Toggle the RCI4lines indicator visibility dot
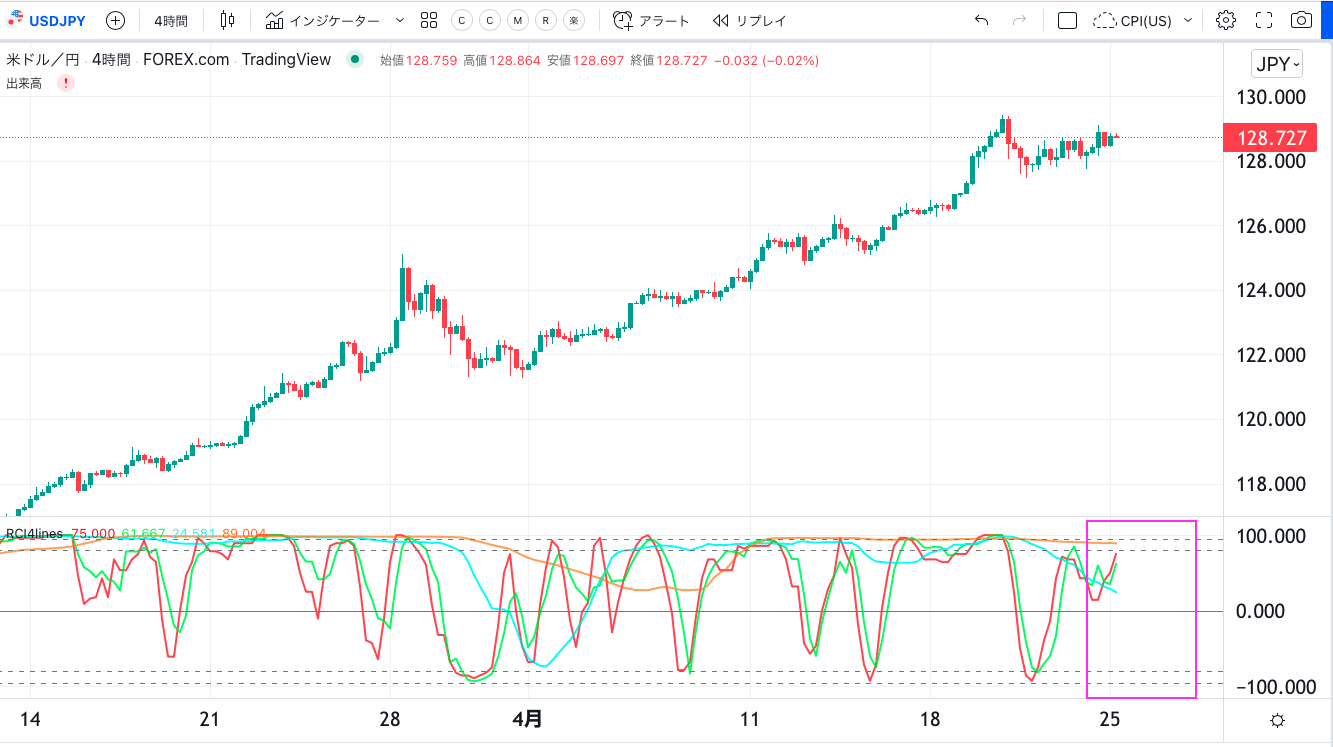 355,60
